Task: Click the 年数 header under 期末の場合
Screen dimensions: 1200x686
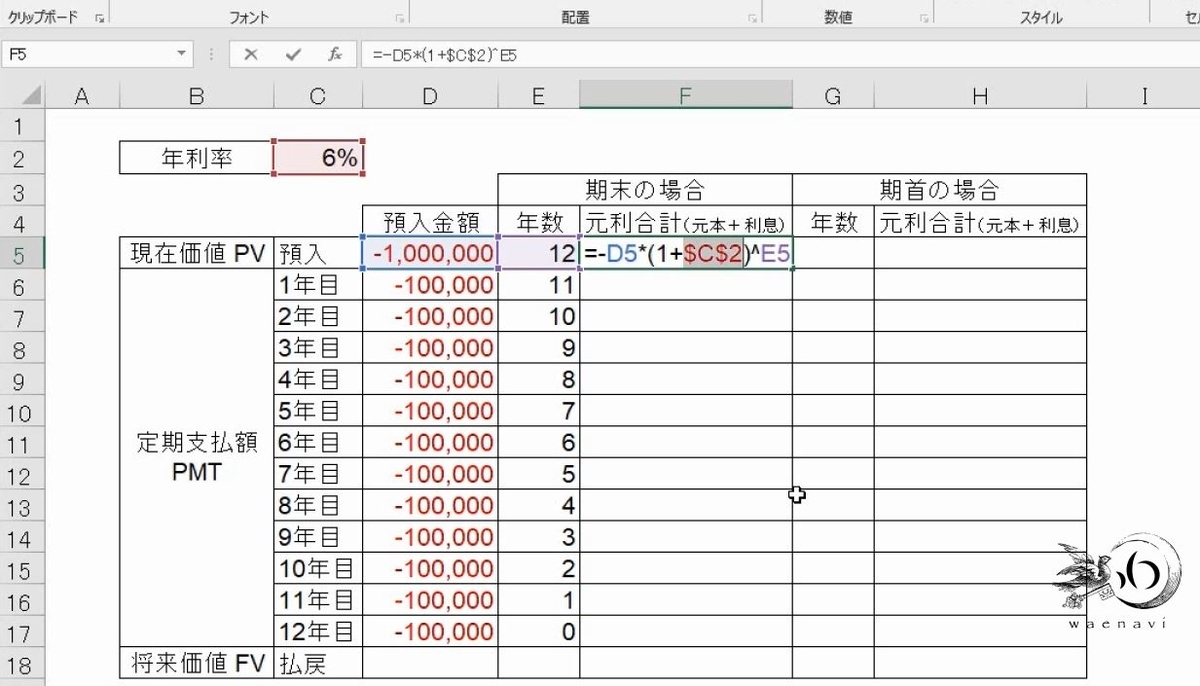Action: pos(539,222)
